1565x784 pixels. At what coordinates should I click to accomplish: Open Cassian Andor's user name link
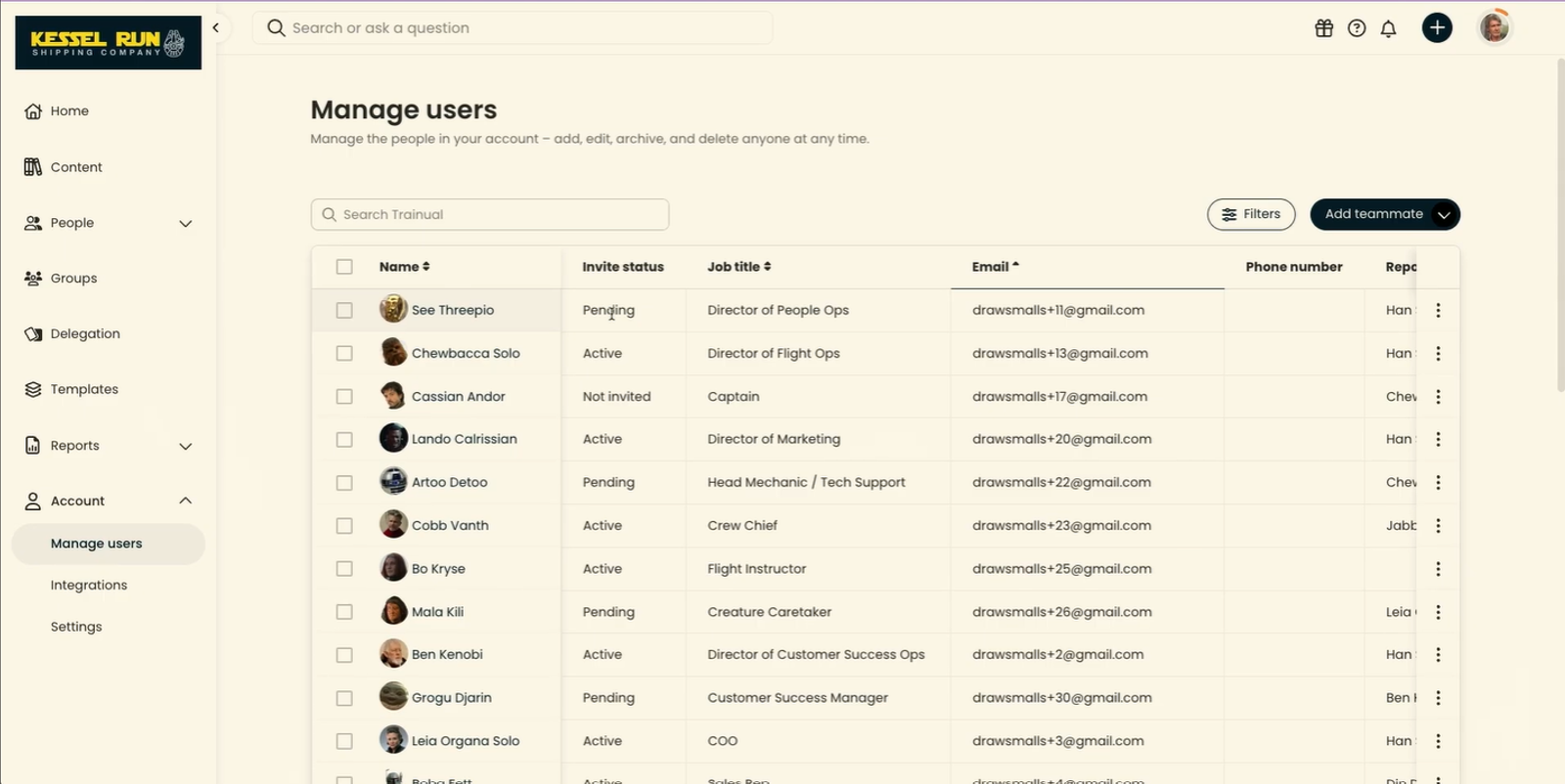pyautogui.click(x=459, y=397)
